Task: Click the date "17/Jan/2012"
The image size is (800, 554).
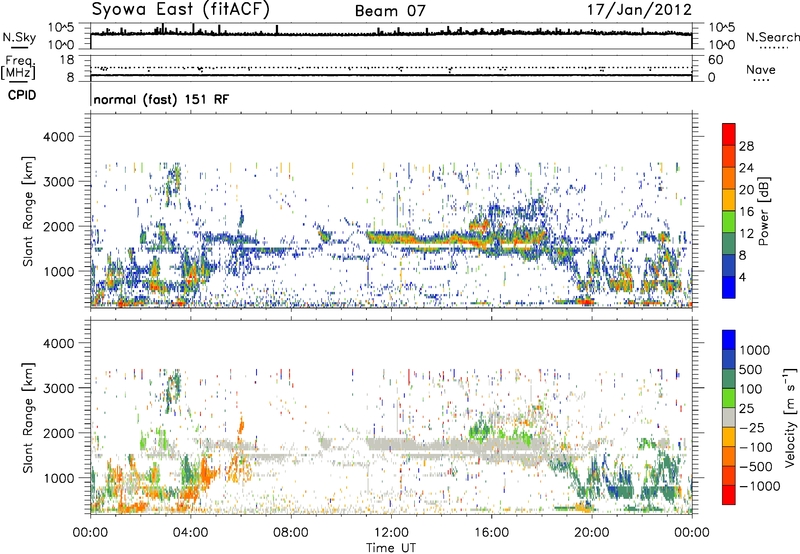Action: 640,9
